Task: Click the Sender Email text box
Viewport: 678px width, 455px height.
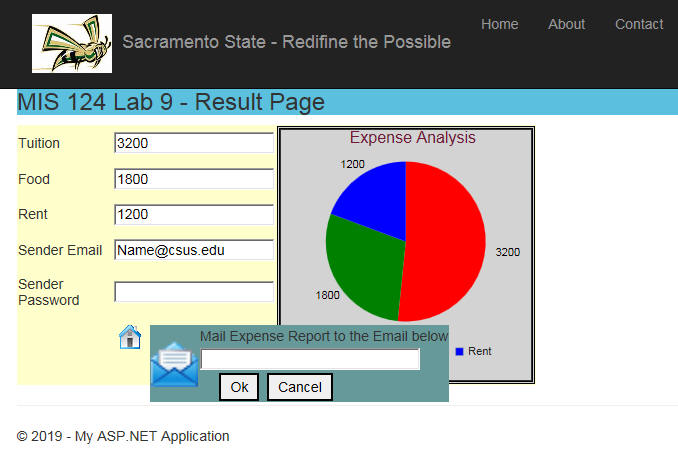Action: point(194,250)
